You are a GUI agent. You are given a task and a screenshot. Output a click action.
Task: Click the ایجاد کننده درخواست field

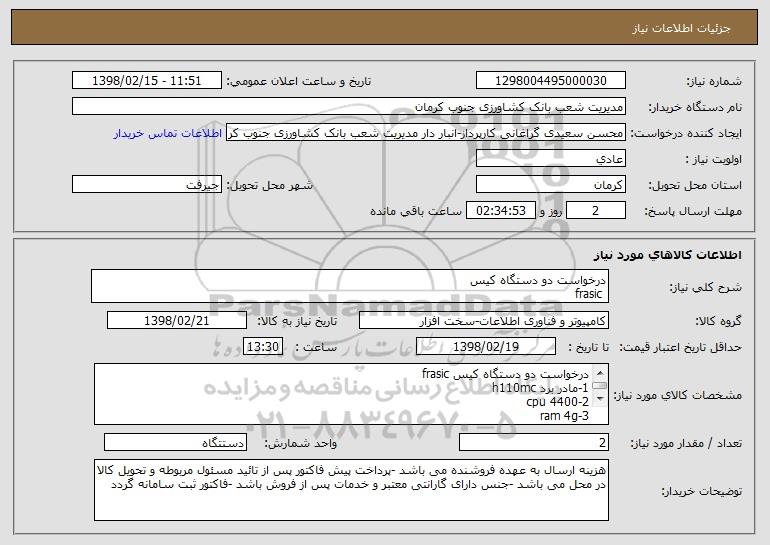426,133
